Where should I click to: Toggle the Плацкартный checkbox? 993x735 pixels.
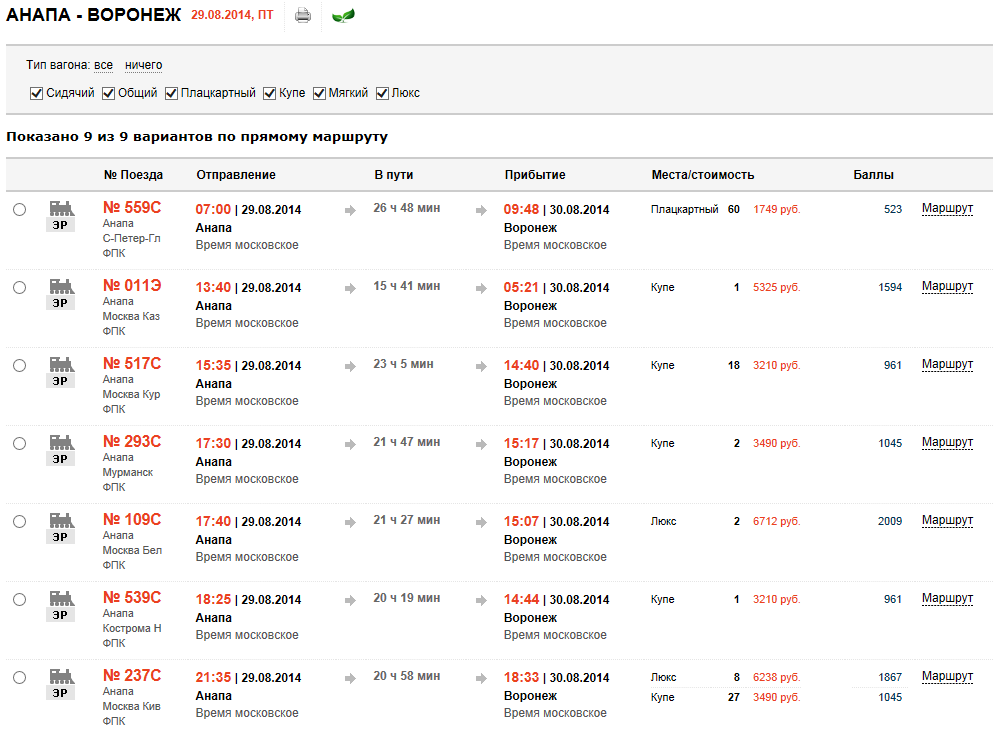171,94
